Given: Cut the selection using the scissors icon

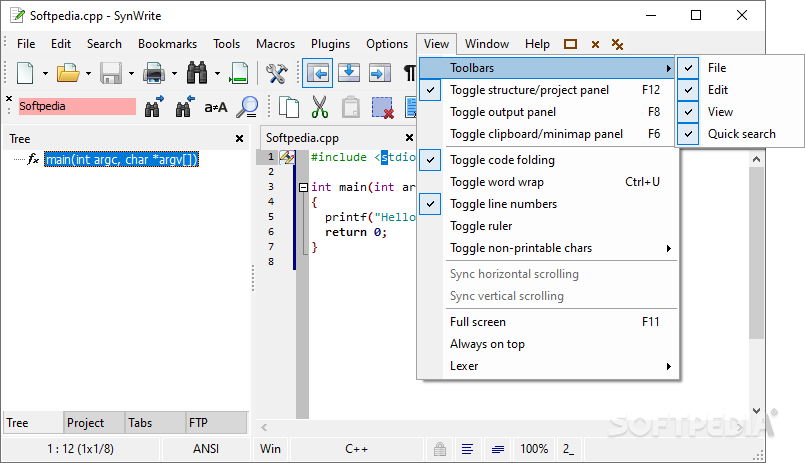Looking at the screenshot, I should (320, 107).
